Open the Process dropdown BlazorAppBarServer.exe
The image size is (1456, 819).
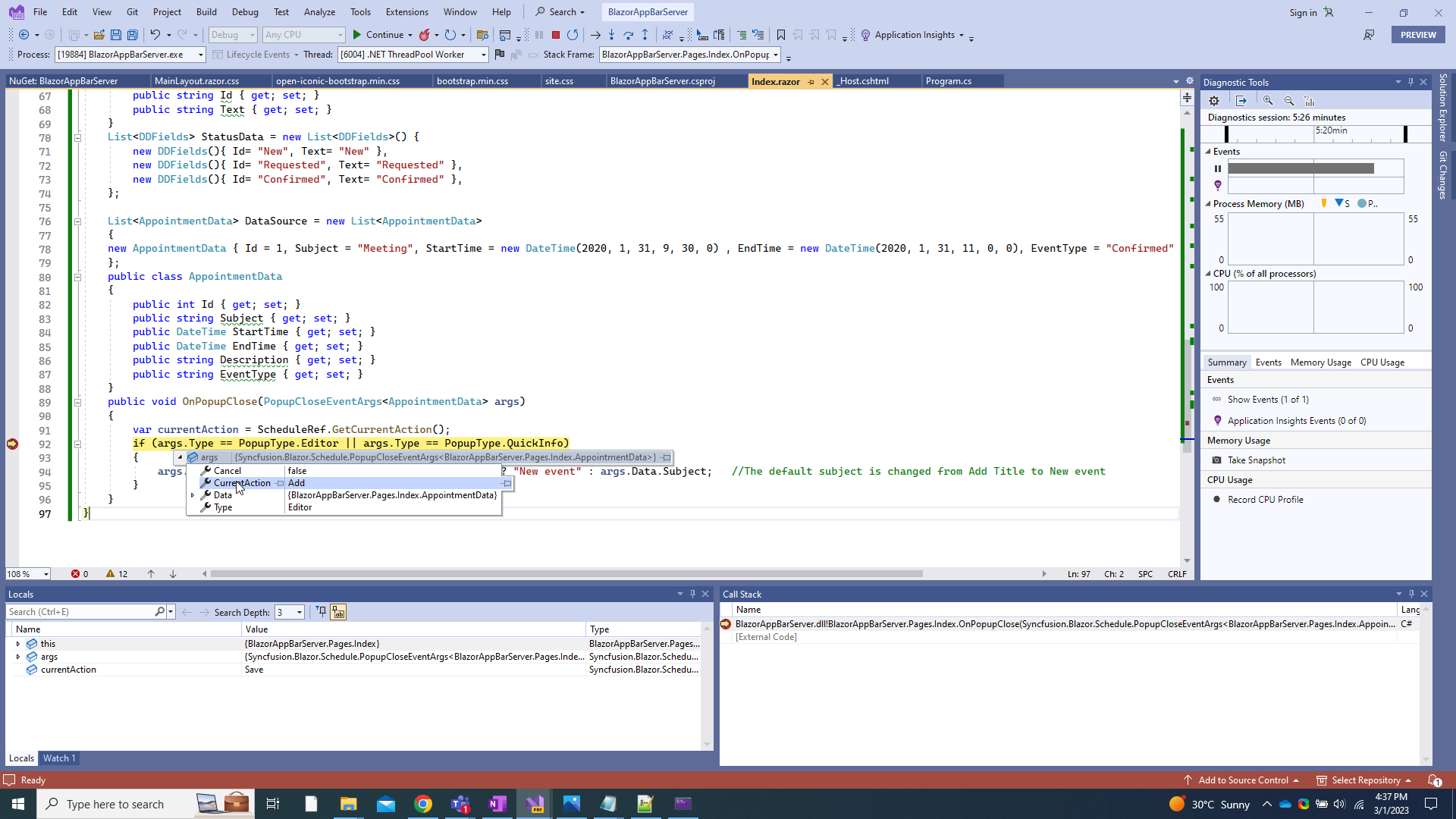(x=130, y=55)
